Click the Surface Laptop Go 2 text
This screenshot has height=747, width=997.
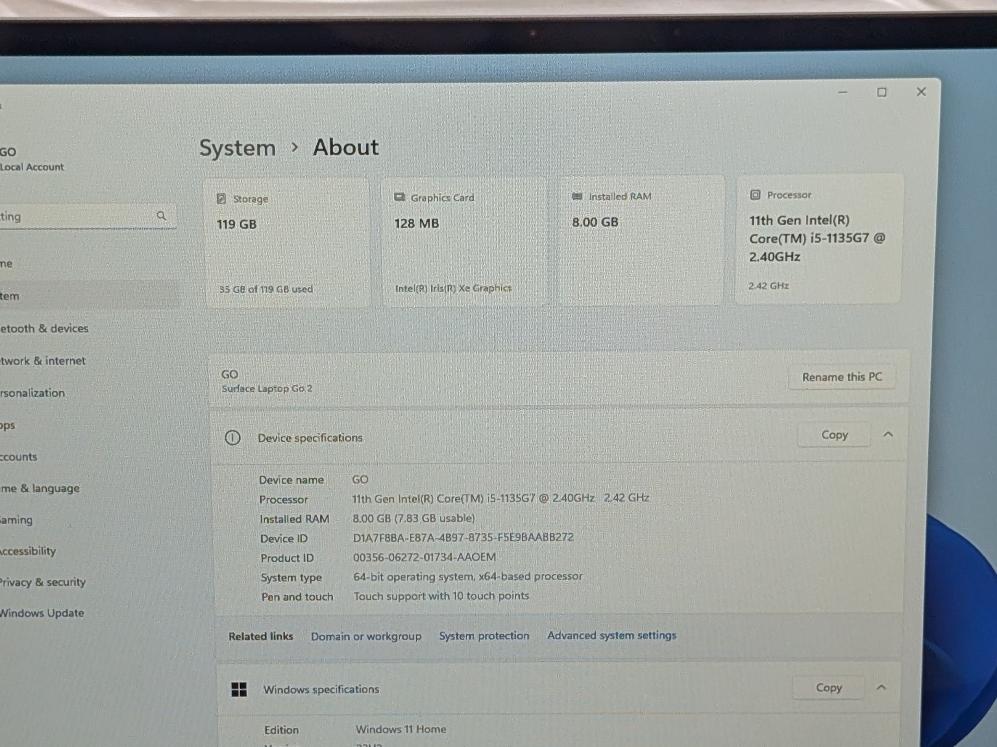[x=267, y=388]
